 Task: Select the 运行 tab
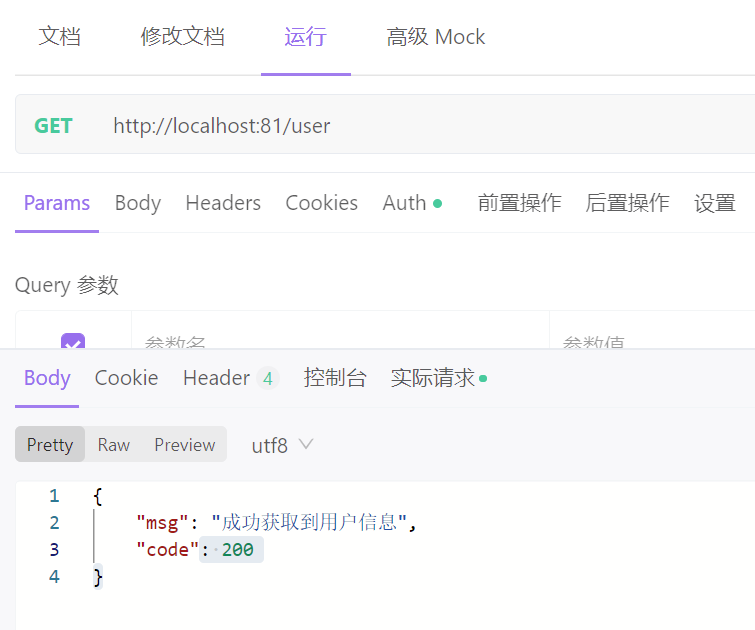pyautogui.click(x=306, y=37)
